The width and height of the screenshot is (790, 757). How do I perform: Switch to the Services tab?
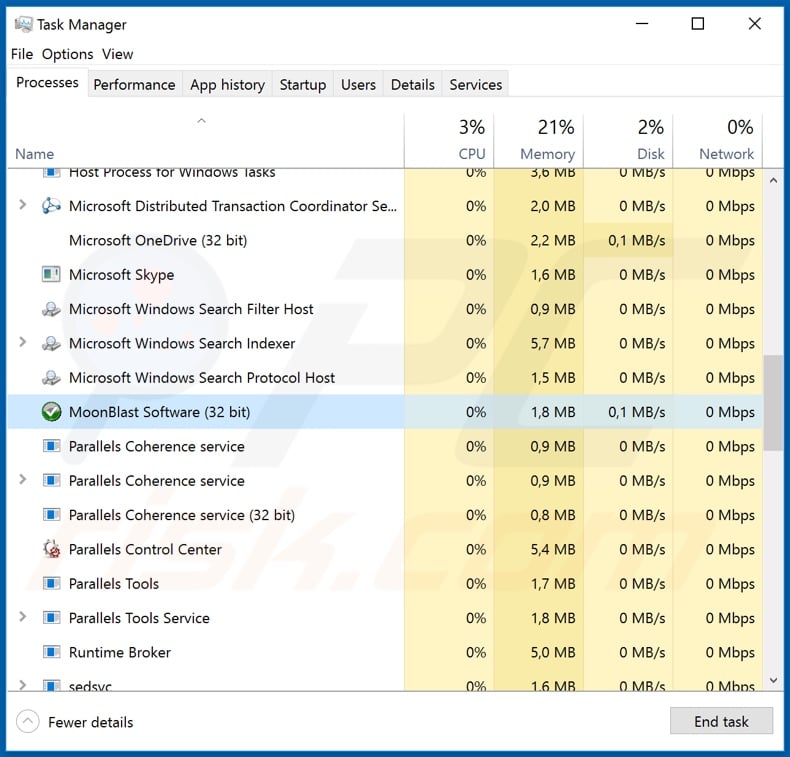point(476,85)
